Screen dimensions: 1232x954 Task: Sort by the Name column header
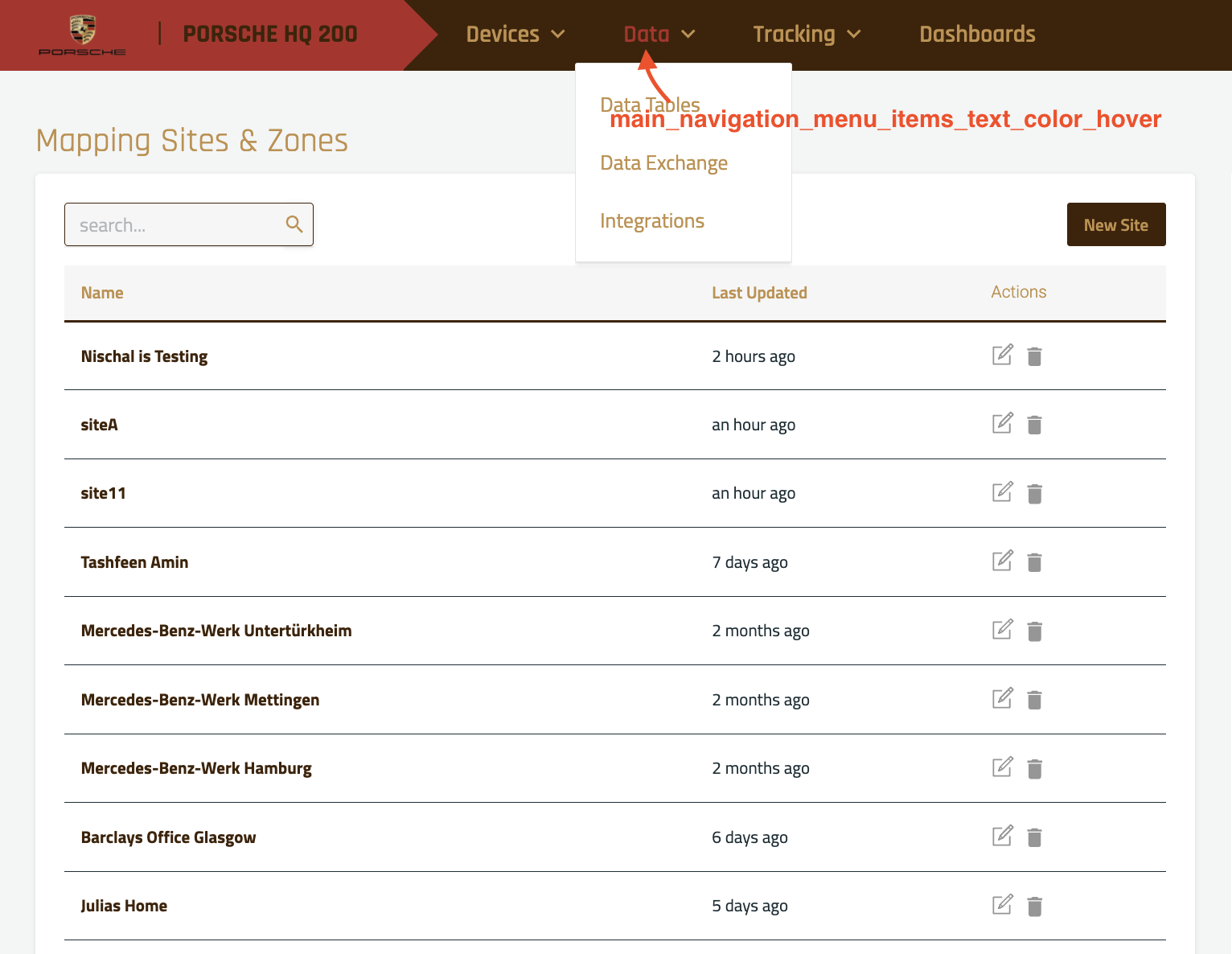click(x=102, y=293)
